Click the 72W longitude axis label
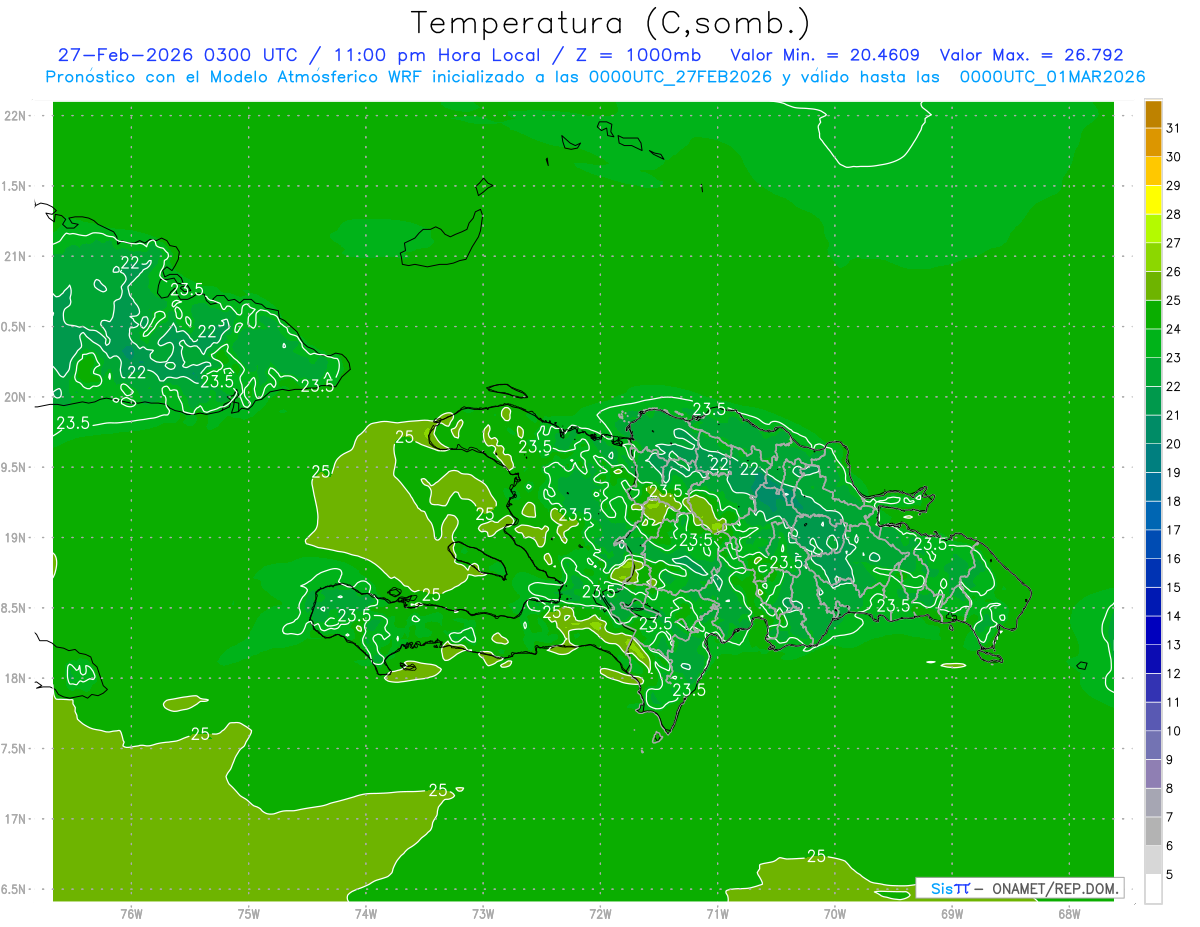 click(x=600, y=913)
